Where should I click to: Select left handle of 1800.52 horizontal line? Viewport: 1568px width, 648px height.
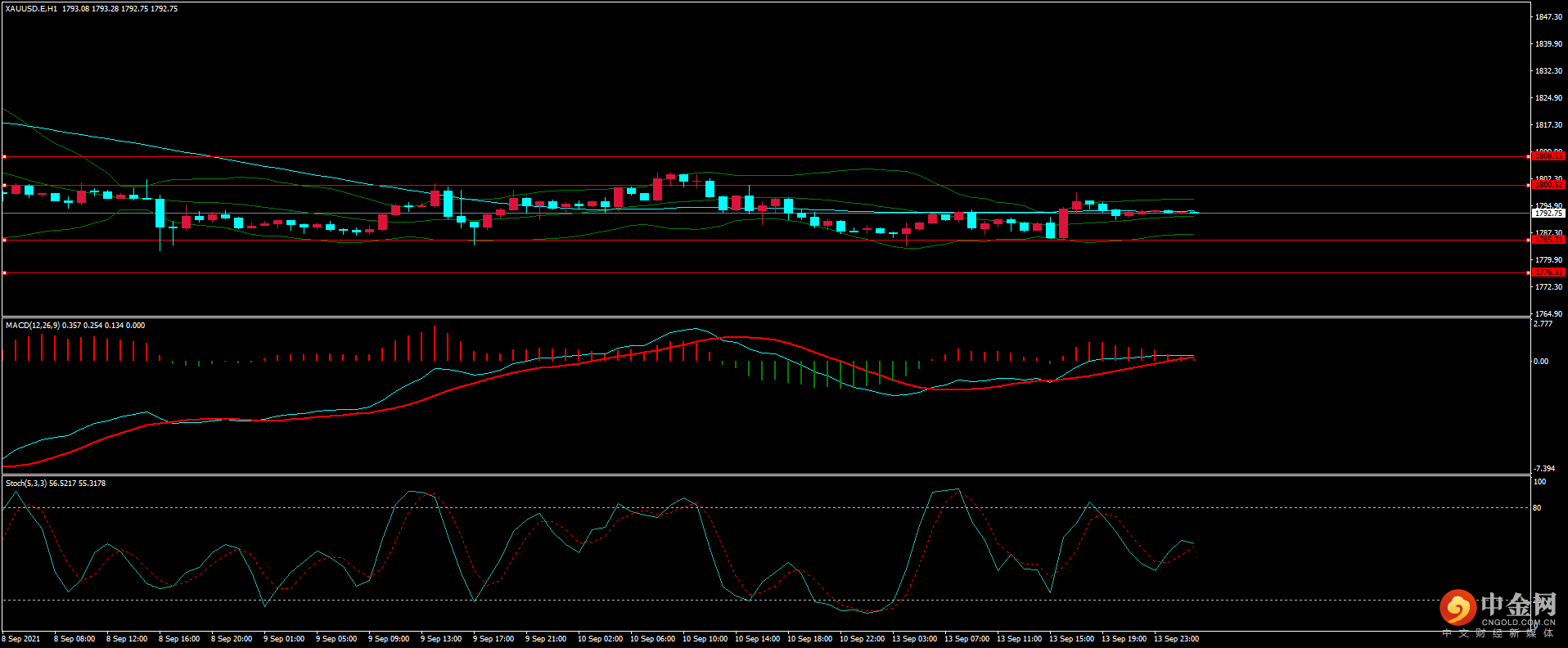point(4,186)
